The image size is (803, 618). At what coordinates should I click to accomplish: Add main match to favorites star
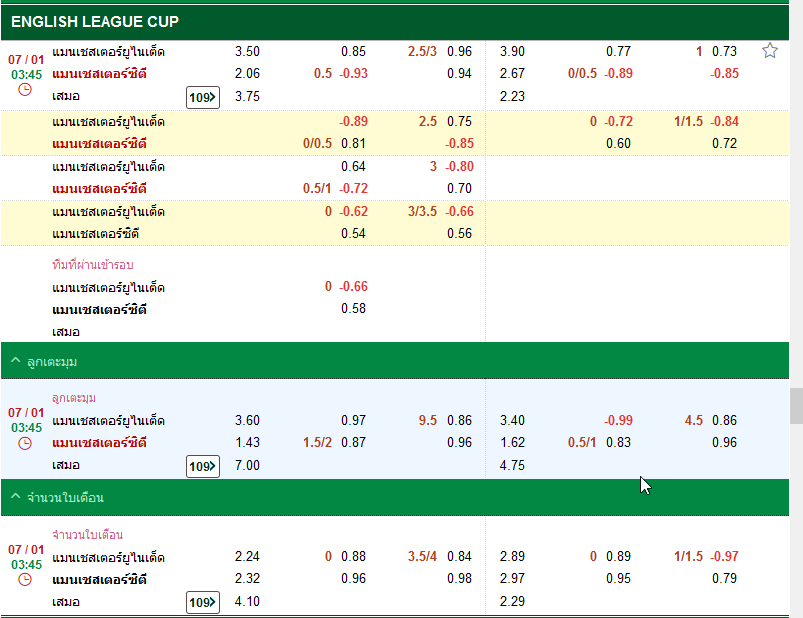(x=770, y=51)
